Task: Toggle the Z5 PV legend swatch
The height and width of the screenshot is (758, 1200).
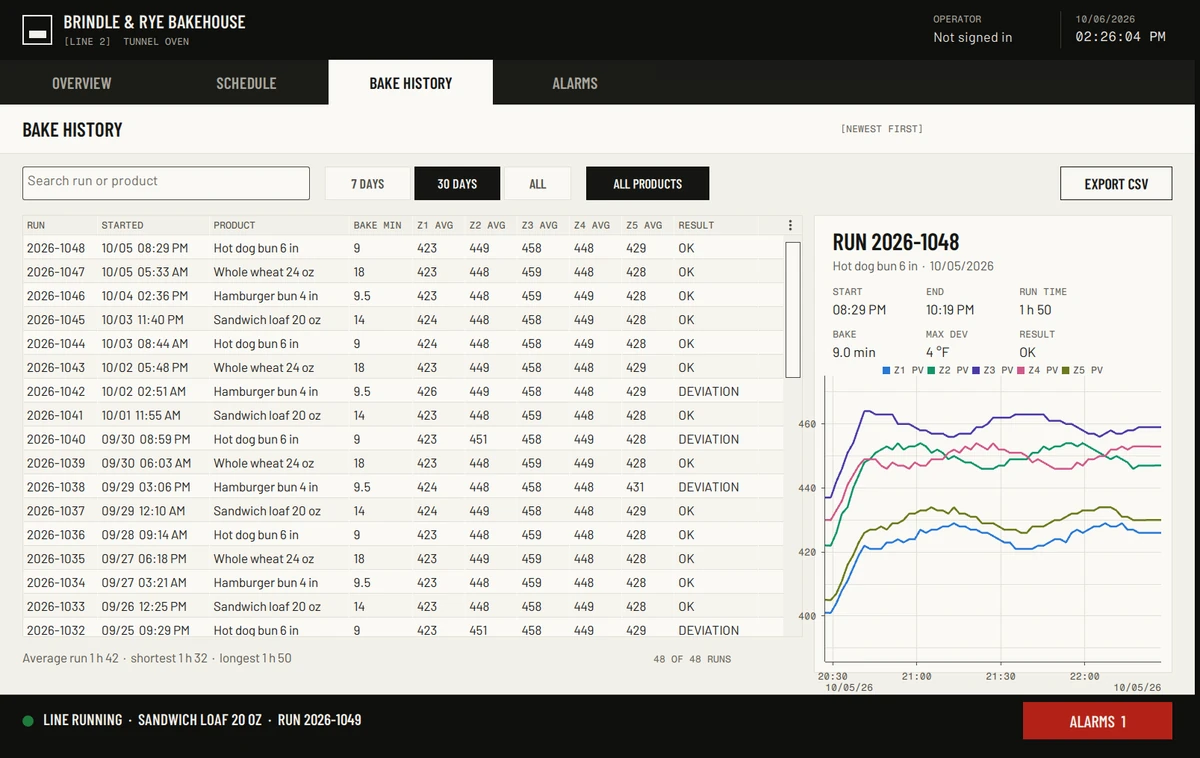Action: pos(1065,370)
